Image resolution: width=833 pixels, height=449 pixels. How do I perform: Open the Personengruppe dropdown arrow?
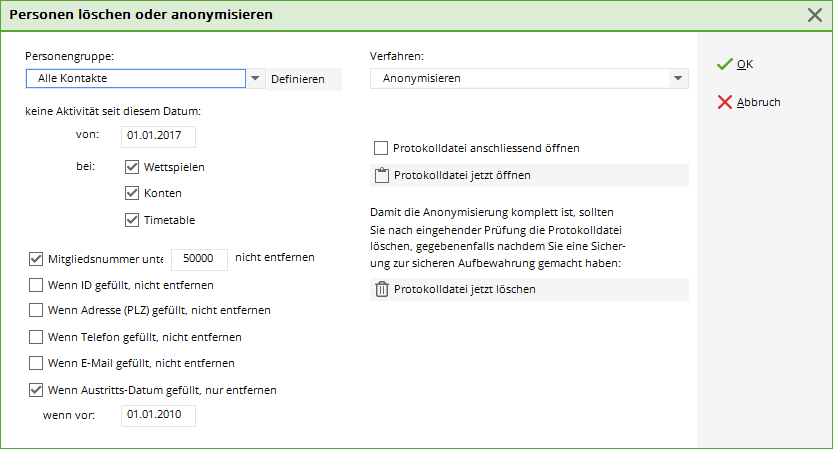coord(255,79)
